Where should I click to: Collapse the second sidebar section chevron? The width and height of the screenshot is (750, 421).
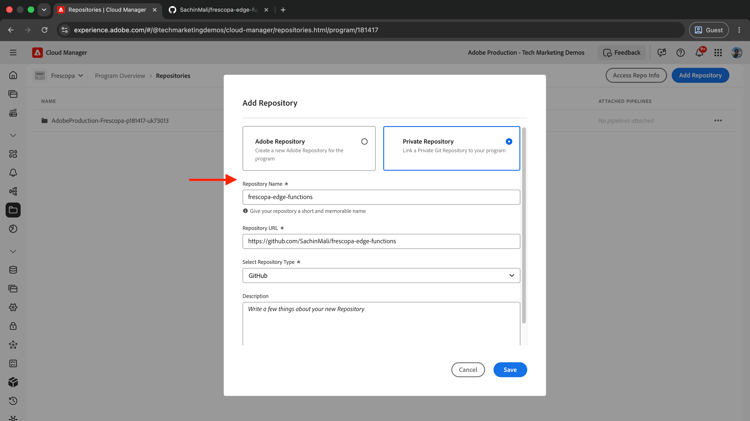pos(13,251)
